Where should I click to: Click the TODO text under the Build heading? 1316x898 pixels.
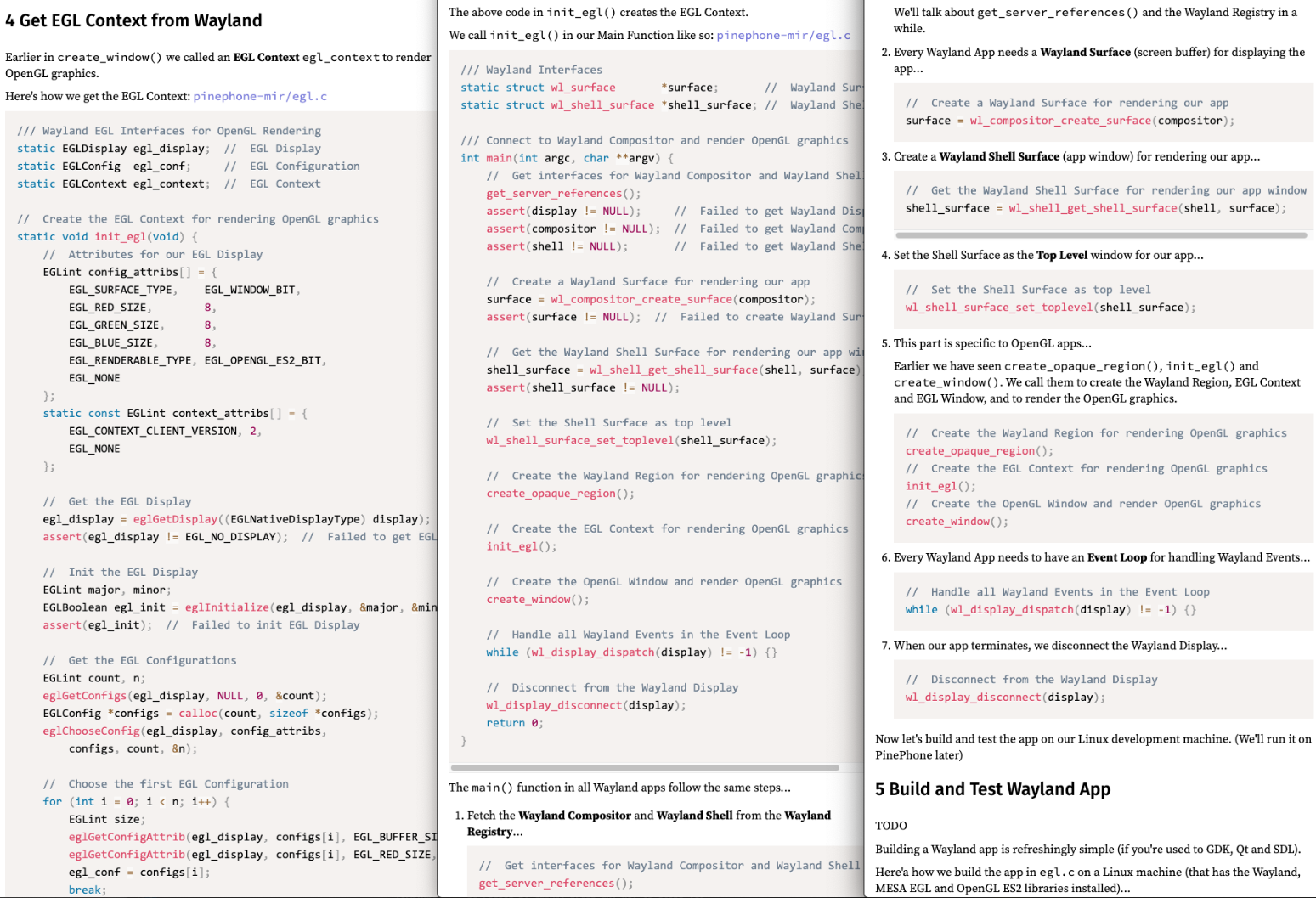[x=890, y=826]
